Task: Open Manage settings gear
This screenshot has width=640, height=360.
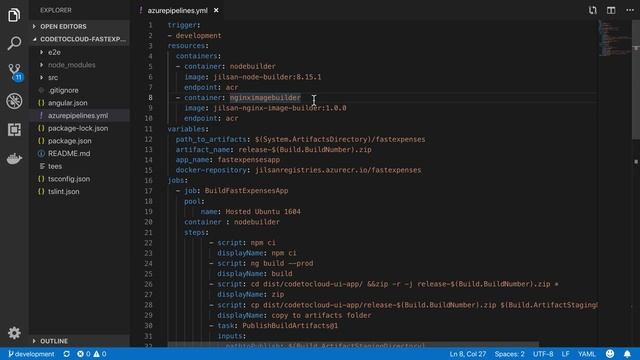Action: (14, 333)
